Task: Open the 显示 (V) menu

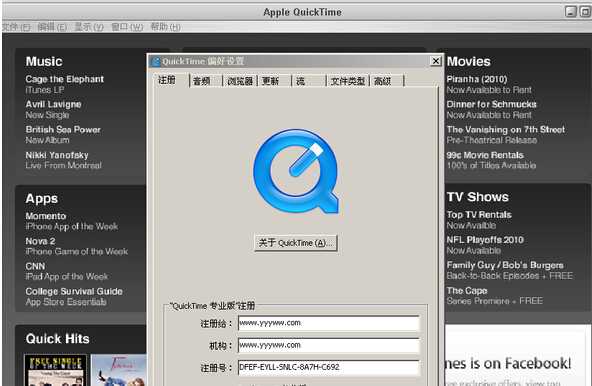Action: coord(89,27)
